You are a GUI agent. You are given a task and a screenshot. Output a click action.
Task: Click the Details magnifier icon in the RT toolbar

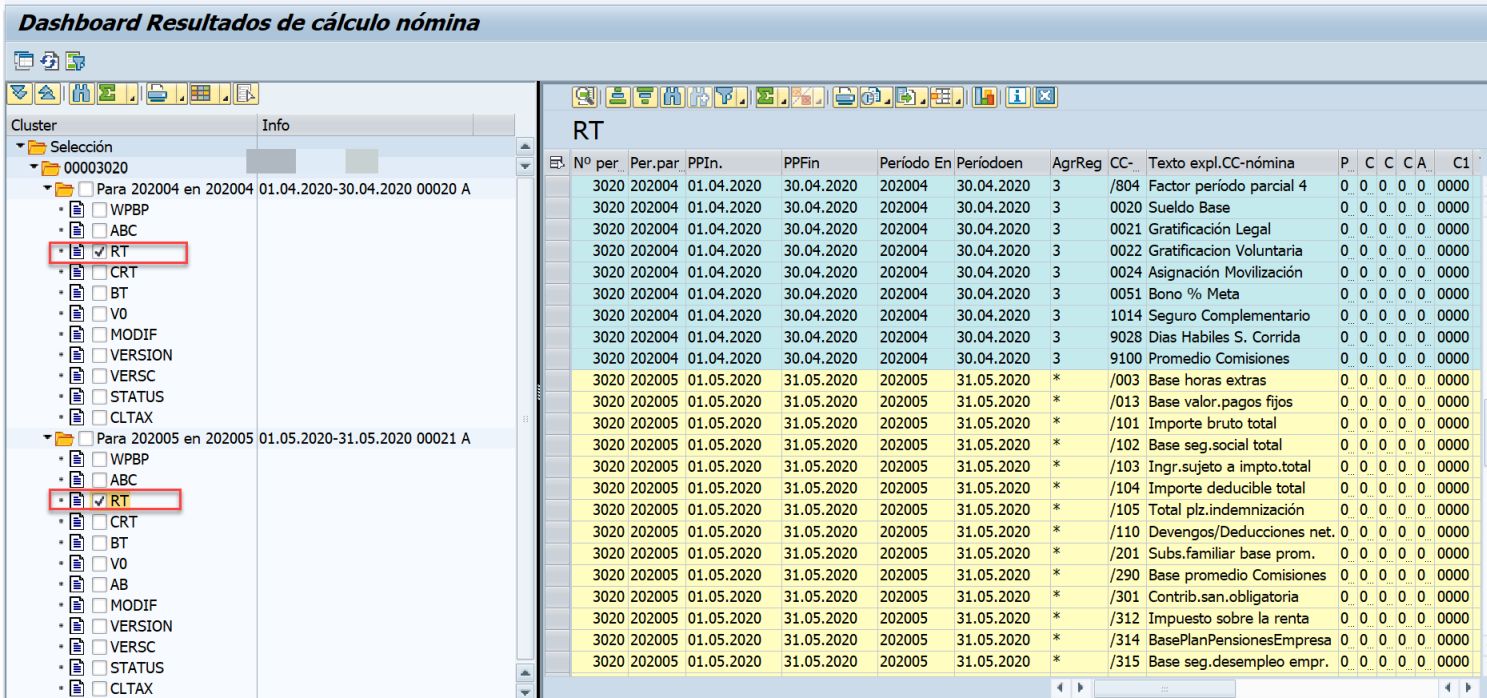pyautogui.click(x=587, y=97)
